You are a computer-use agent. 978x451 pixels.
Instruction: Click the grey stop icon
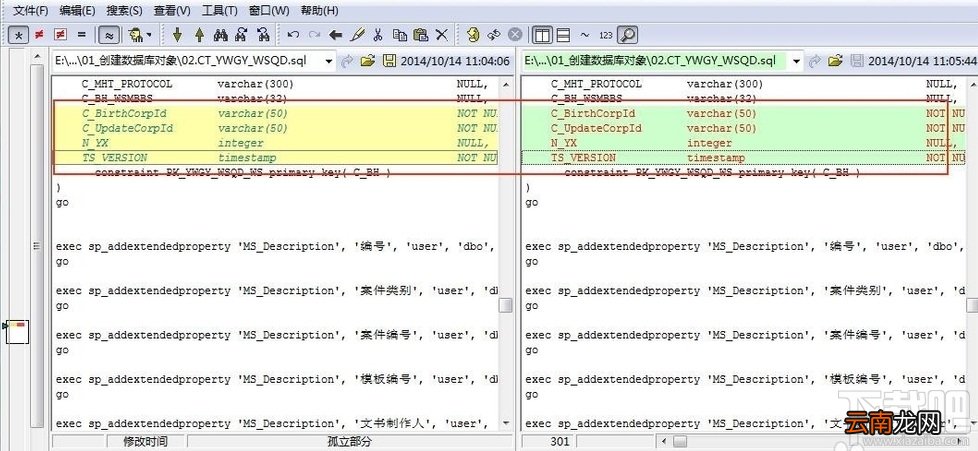point(515,35)
